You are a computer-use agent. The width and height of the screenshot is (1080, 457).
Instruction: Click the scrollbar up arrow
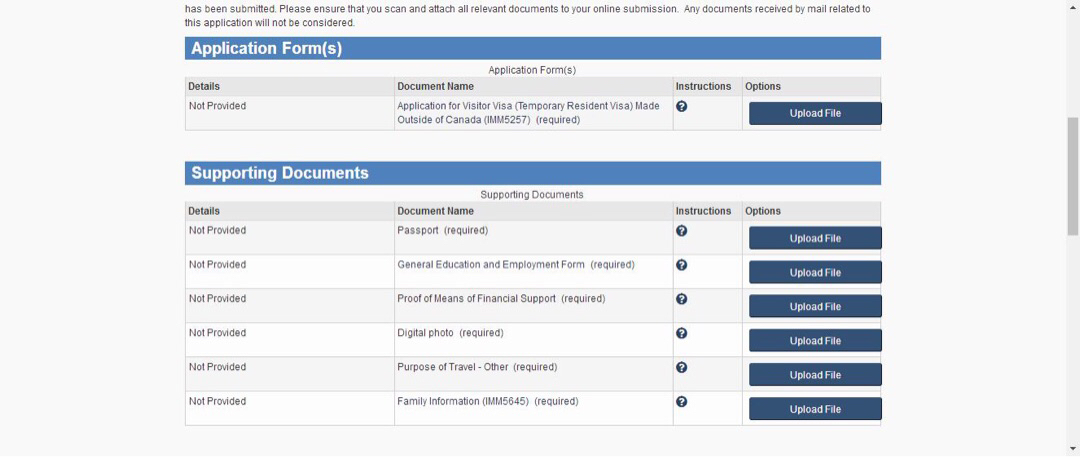1073,6
